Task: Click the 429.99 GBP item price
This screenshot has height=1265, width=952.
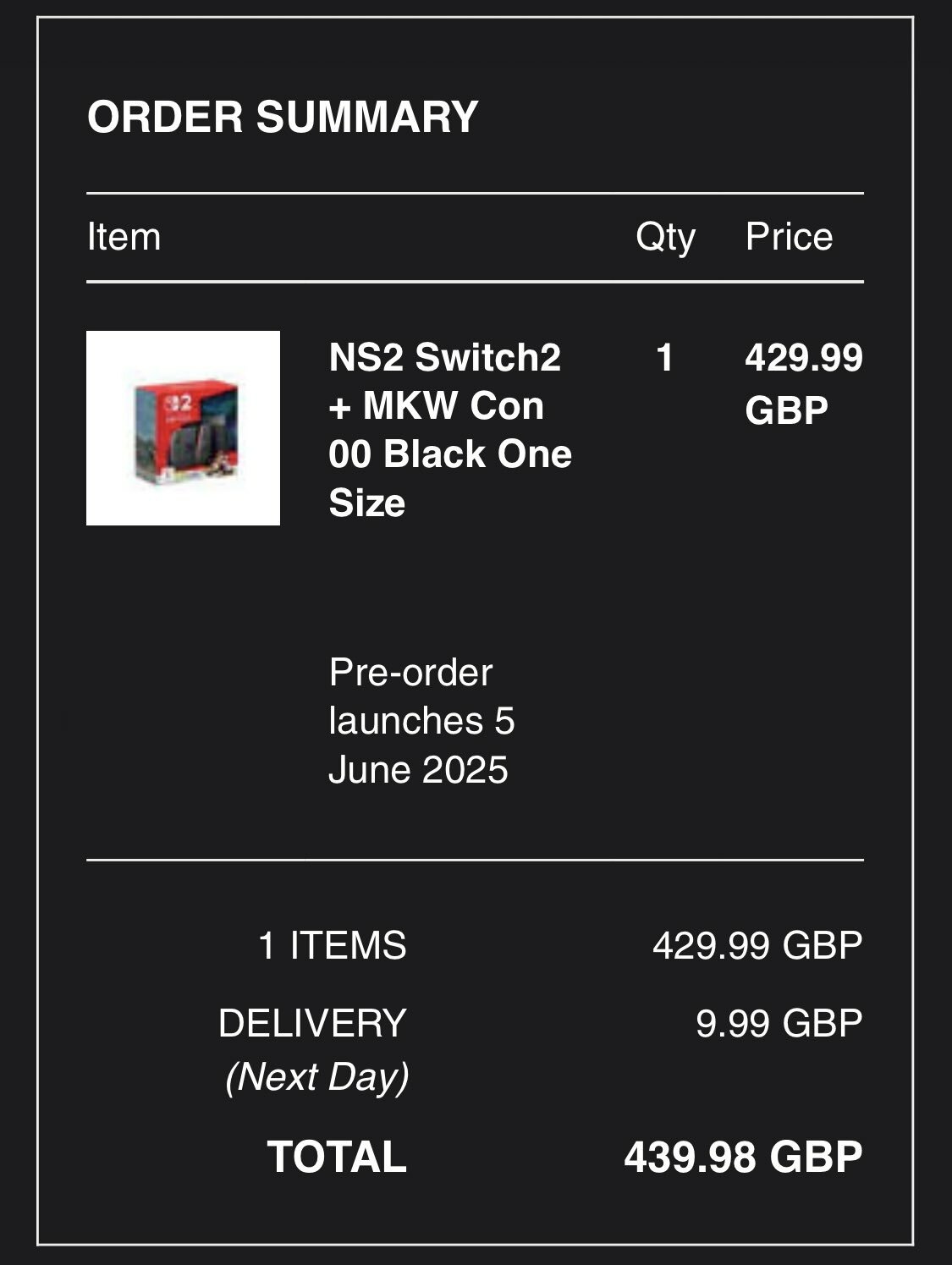Action: click(x=804, y=383)
